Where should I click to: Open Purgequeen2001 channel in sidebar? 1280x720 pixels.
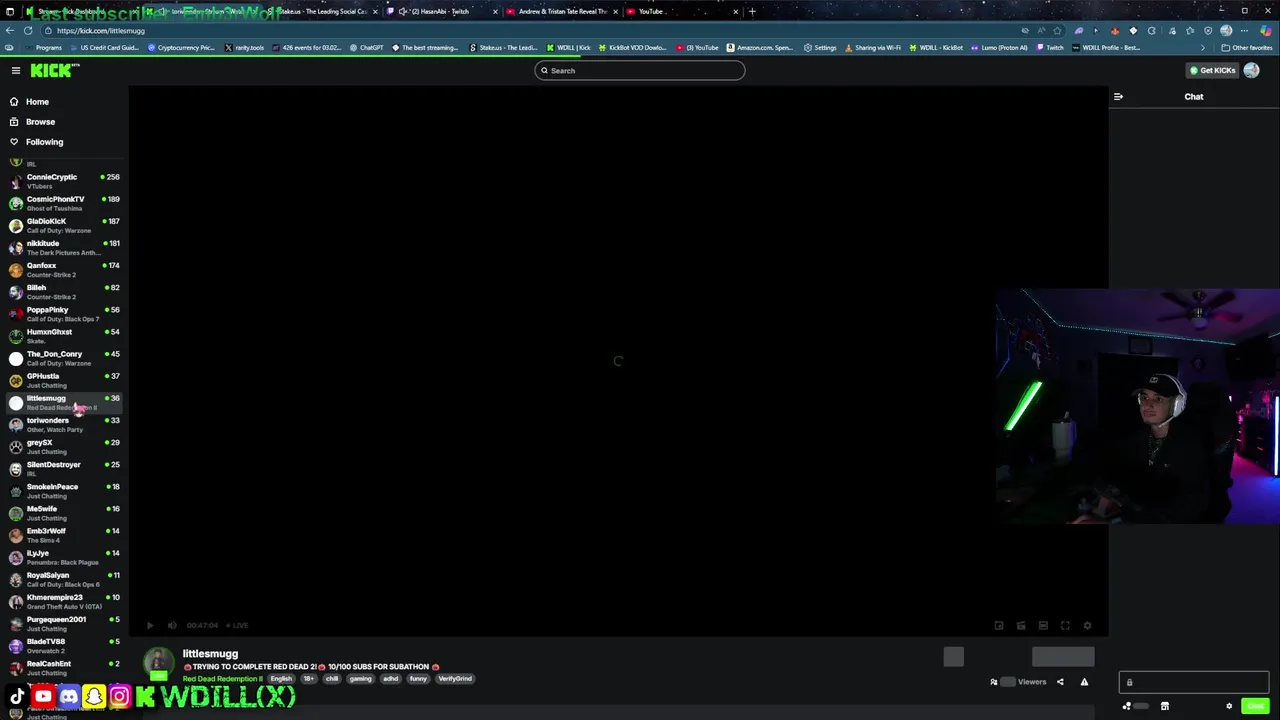(64, 623)
